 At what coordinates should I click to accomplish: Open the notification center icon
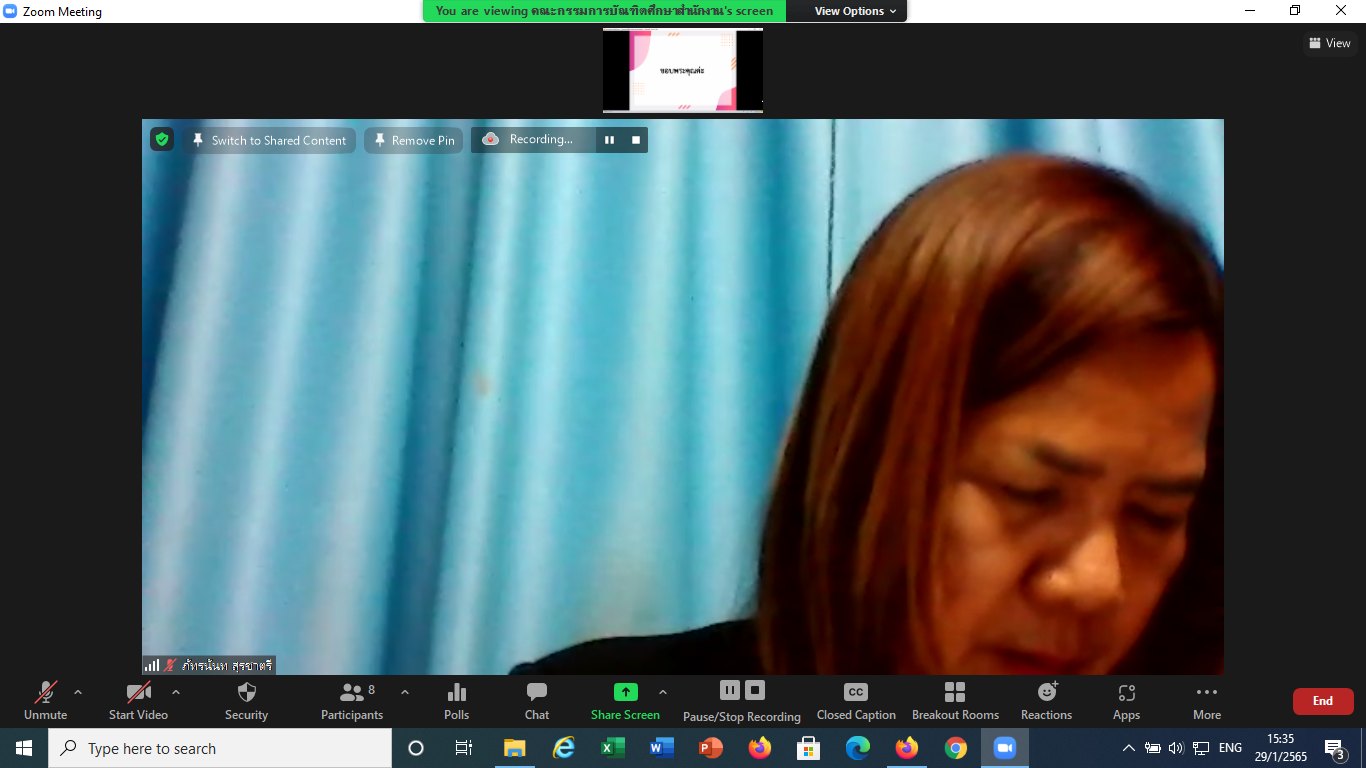pyautogui.click(x=1334, y=748)
